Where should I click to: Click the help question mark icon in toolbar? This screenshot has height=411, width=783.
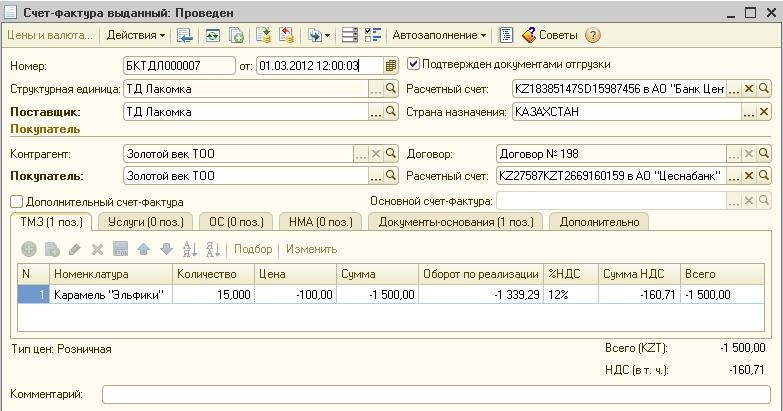coord(593,35)
